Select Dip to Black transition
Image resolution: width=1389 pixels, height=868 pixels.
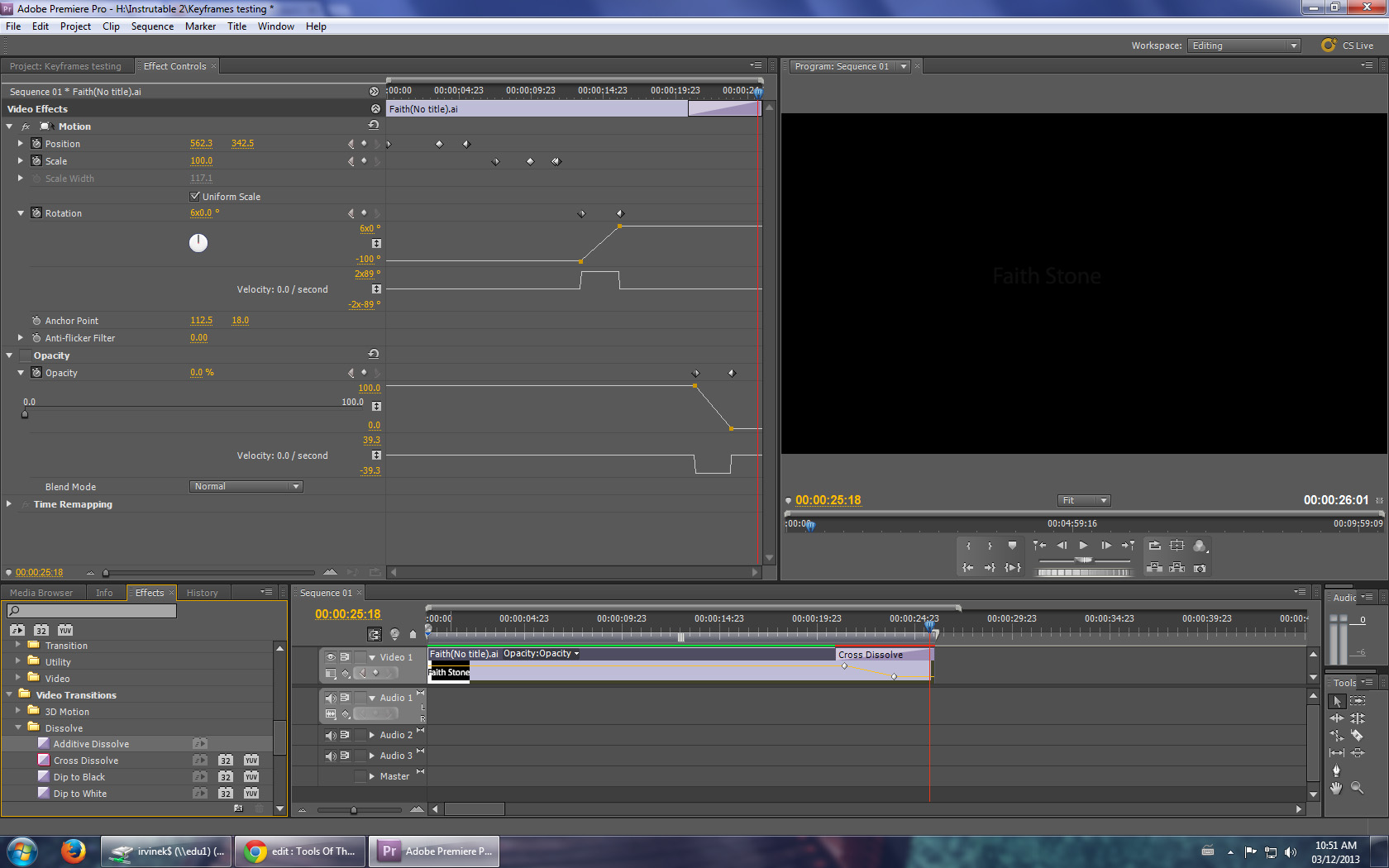(x=79, y=777)
